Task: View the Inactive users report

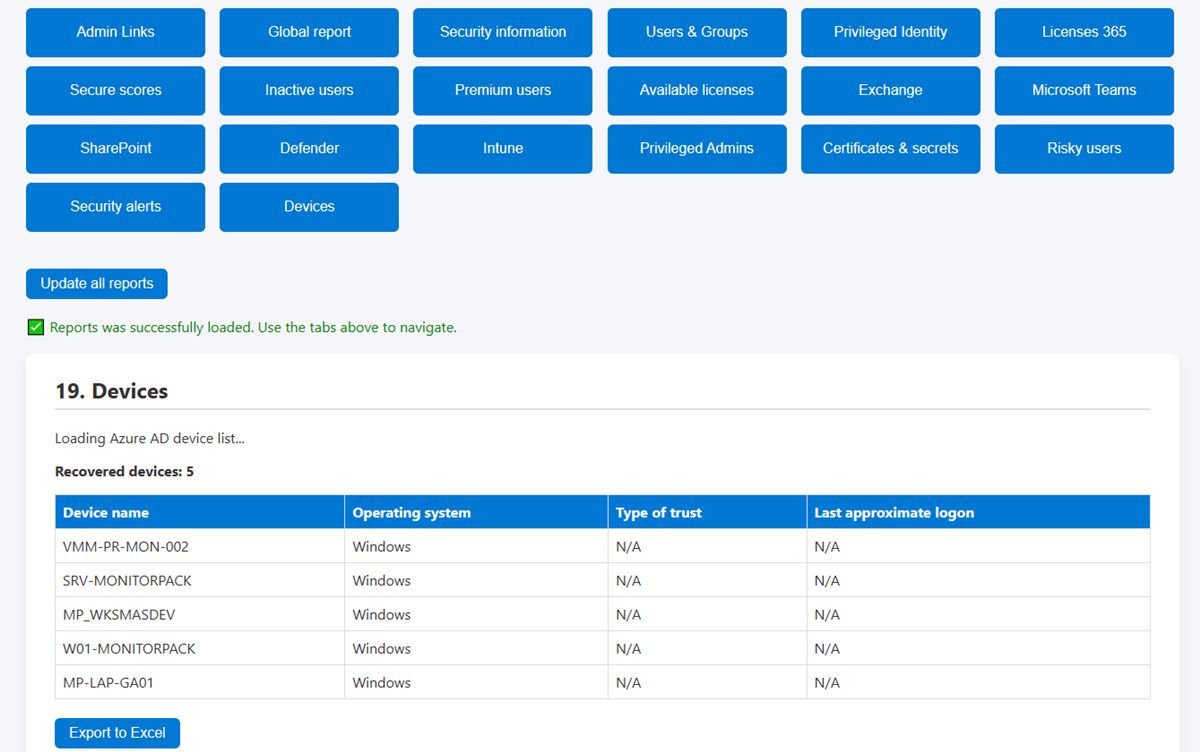Action: point(309,90)
